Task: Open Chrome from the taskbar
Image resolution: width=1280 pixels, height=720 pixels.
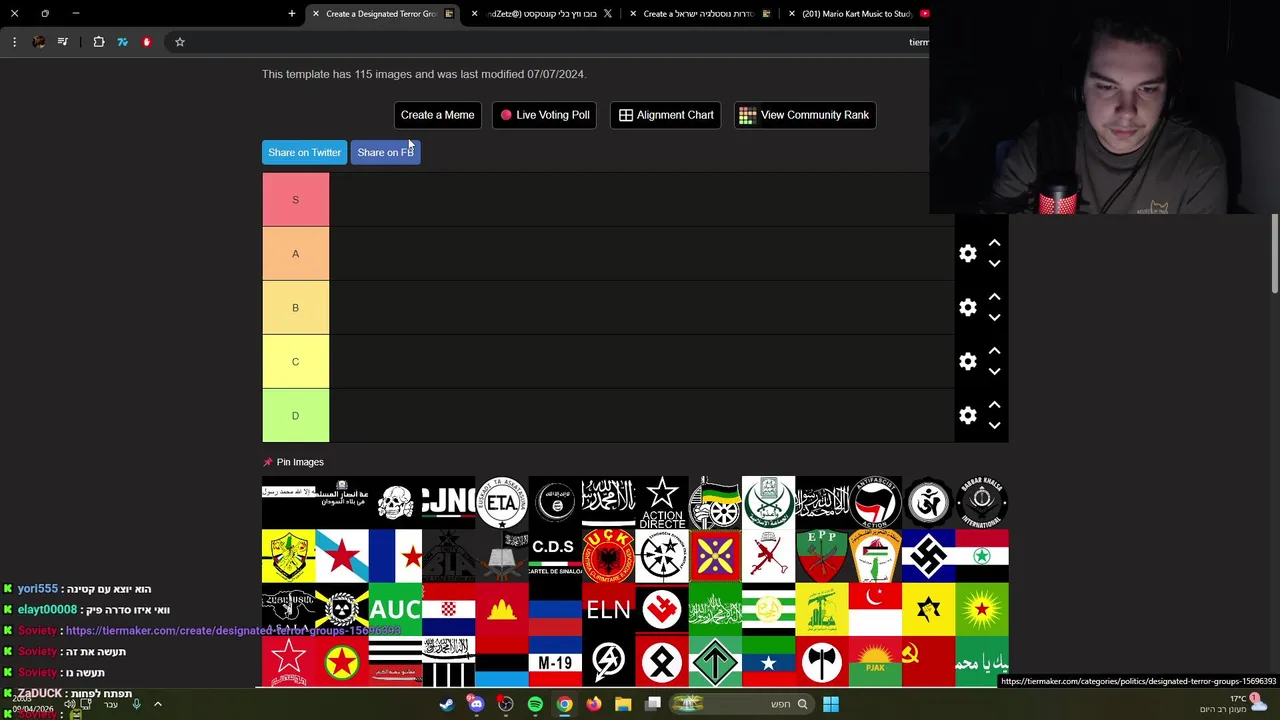Action: point(565,704)
